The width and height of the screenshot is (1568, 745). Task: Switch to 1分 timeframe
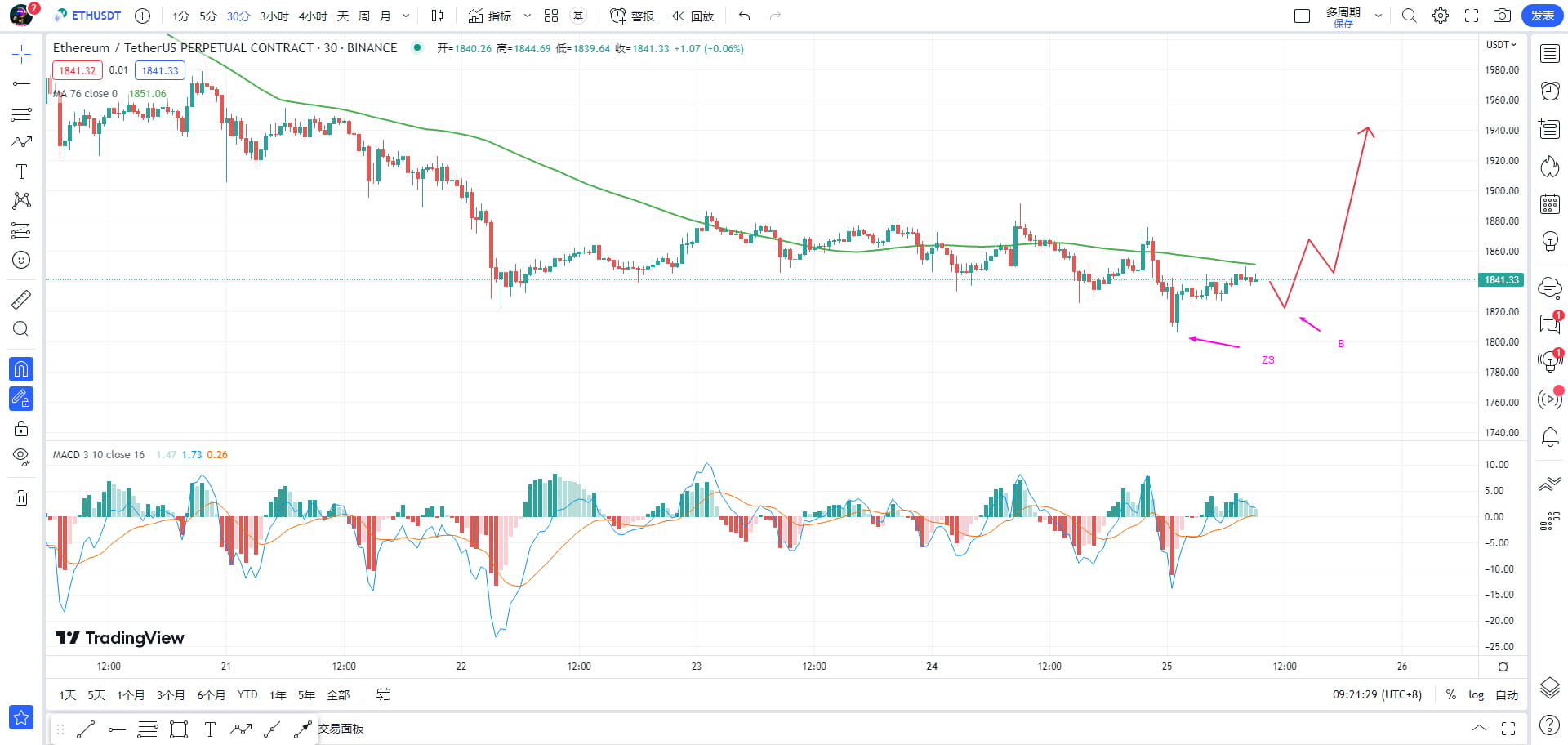pyautogui.click(x=180, y=16)
